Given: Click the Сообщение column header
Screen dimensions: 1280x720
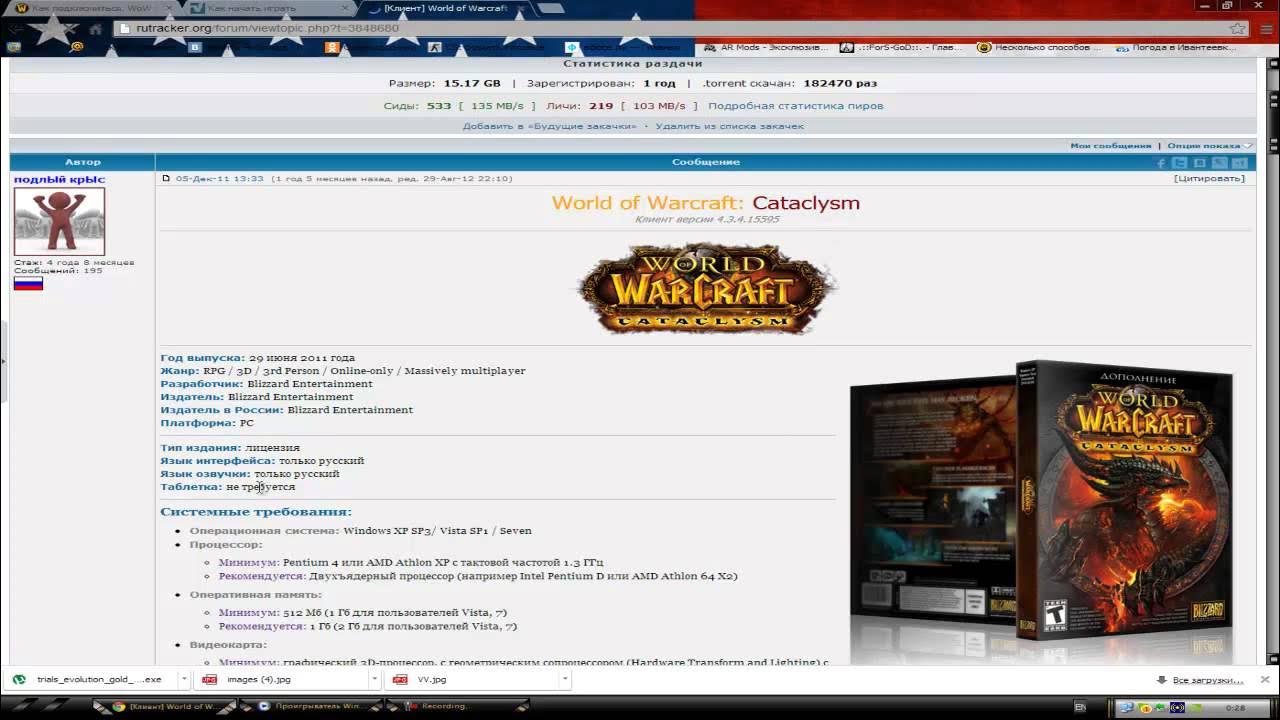Looking at the screenshot, I should click(706, 162).
